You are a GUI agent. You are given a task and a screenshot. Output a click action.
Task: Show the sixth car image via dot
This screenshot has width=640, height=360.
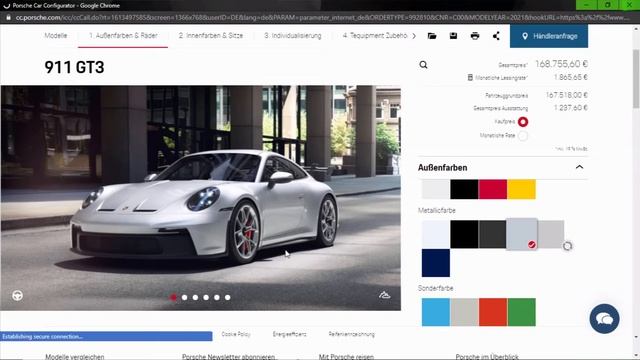(227, 298)
